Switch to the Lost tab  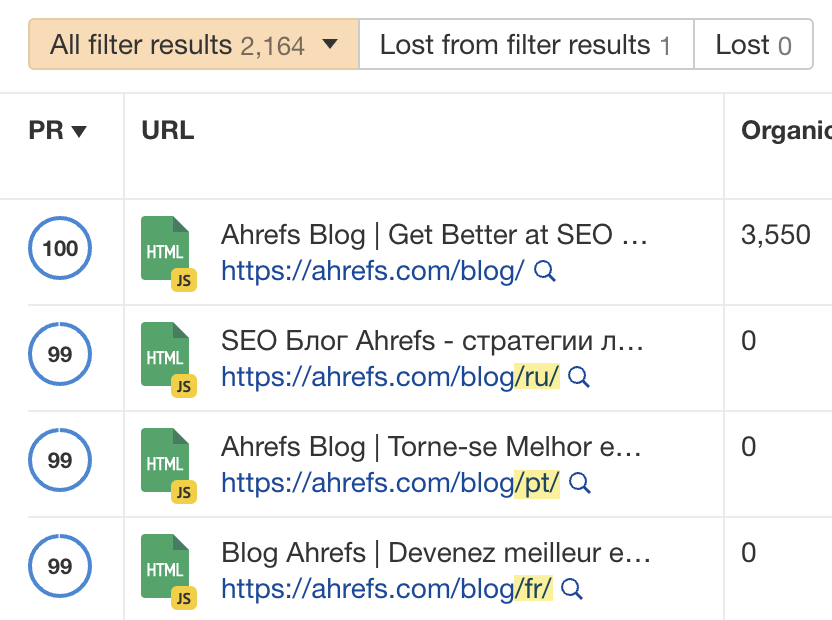(x=753, y=45)
